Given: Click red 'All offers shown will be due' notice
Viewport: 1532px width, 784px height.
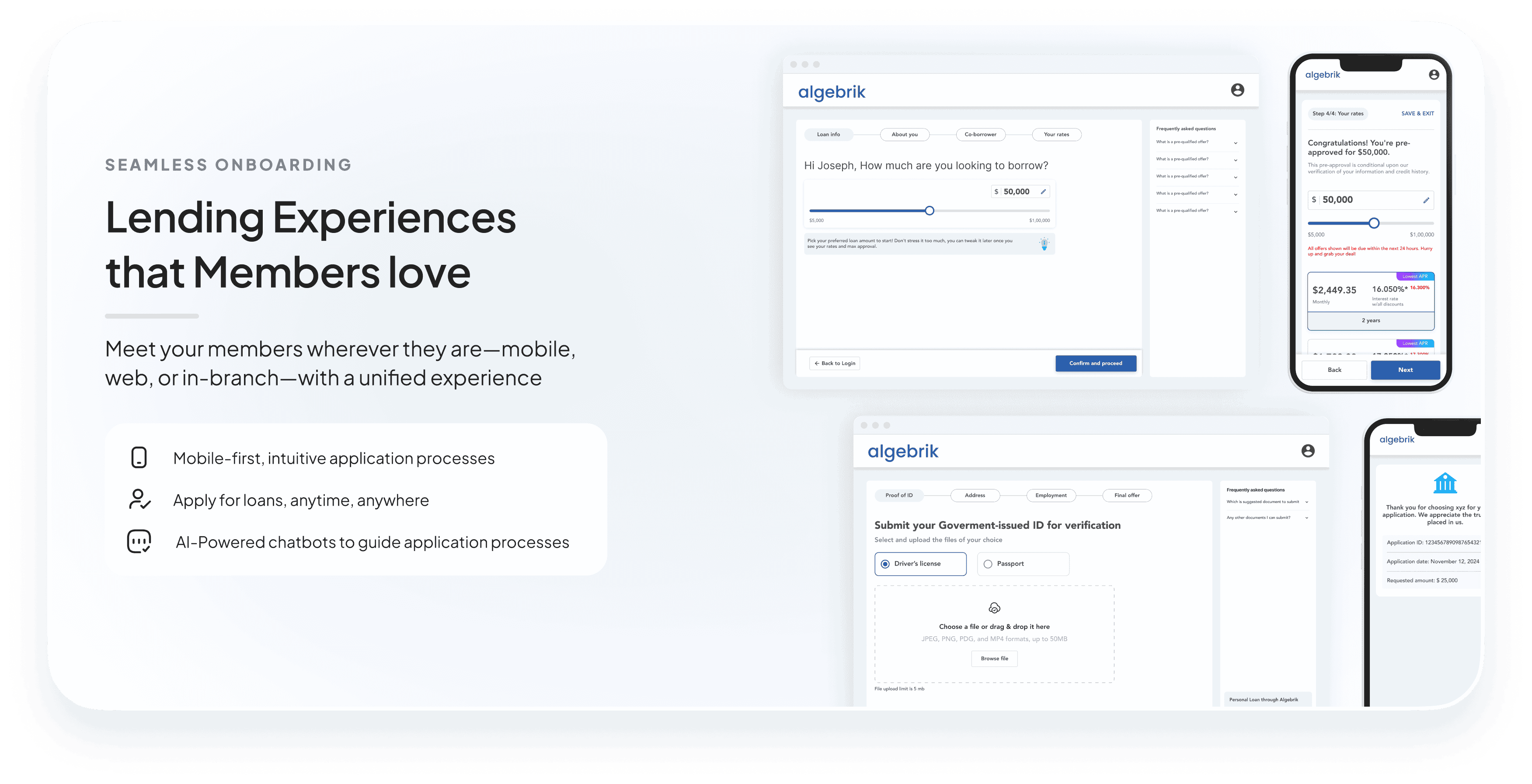Looking at the screenshot, I should tap(1370, 251).
